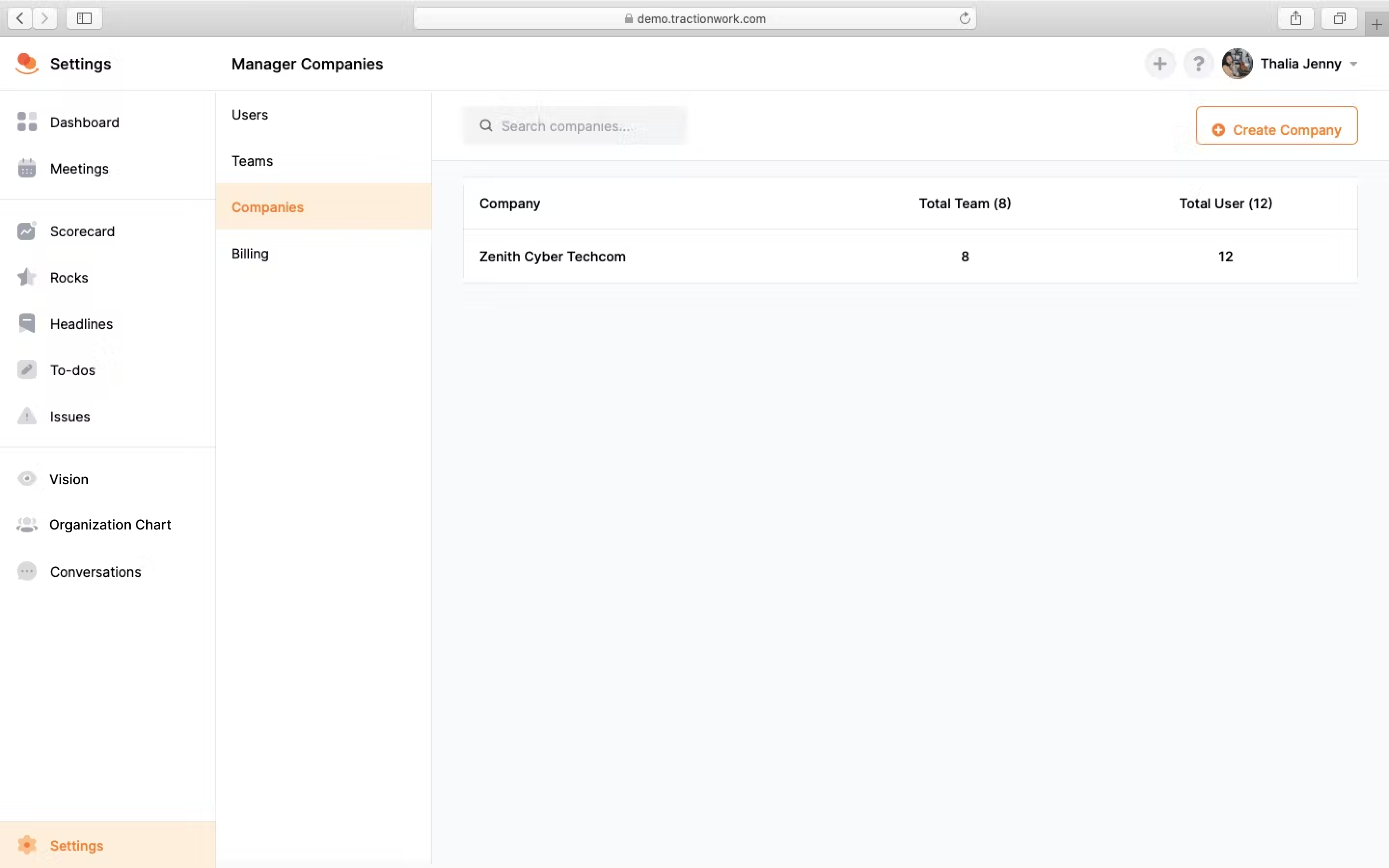This screenshot has width=1389, height=868.
Task: Open Vision via eye icon
Action: click(27, 479)
